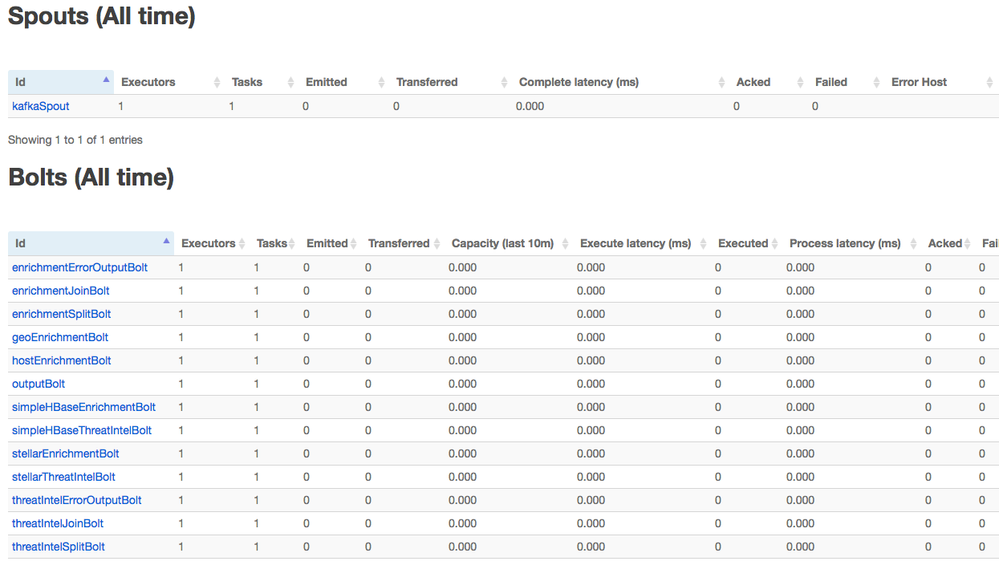Click sort arrows on spouts Executors column

pyautogui.click(x=217, y=82)
